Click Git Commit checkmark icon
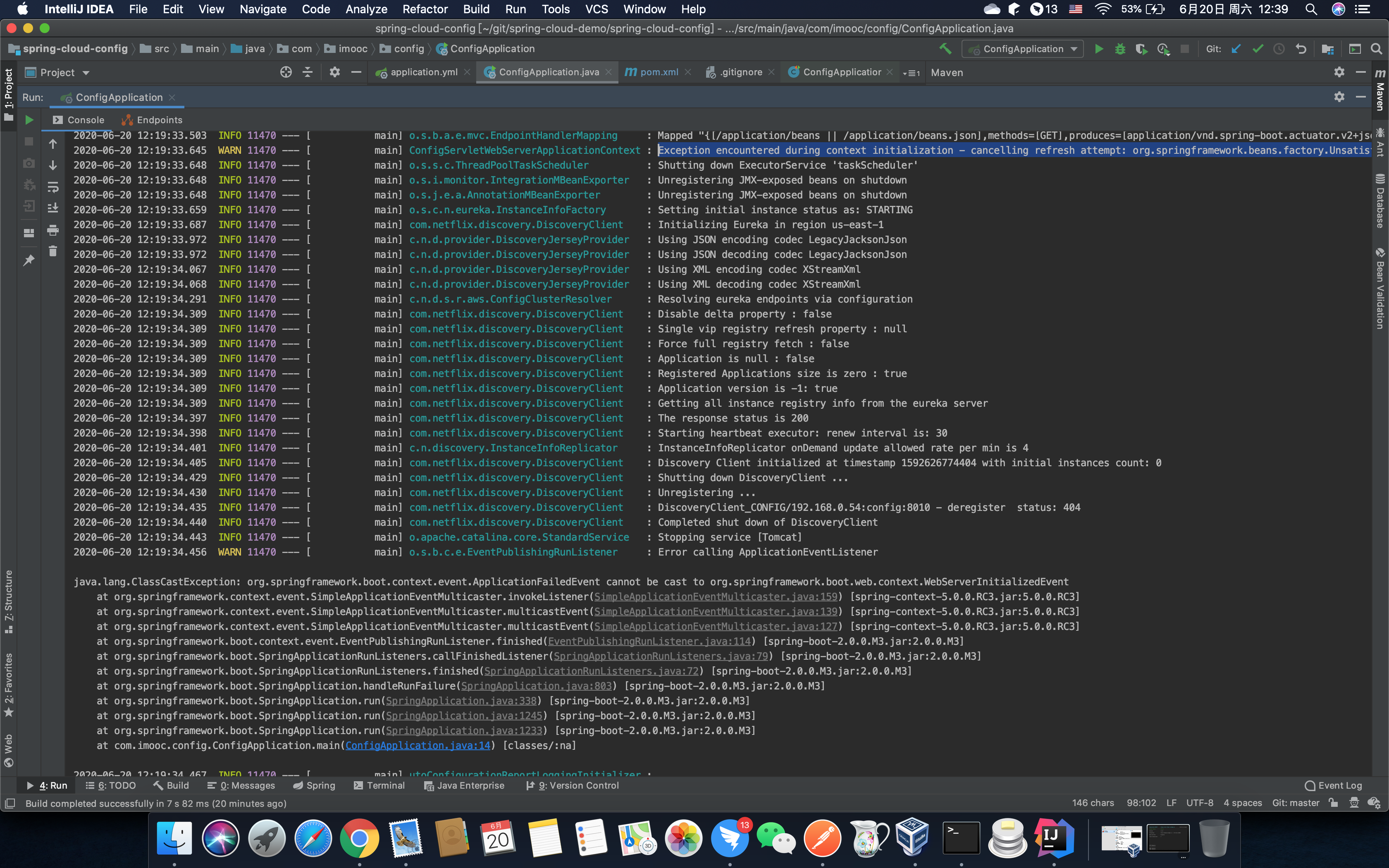The width and height of the screenshot is (1389, 868). point(1258,49)
